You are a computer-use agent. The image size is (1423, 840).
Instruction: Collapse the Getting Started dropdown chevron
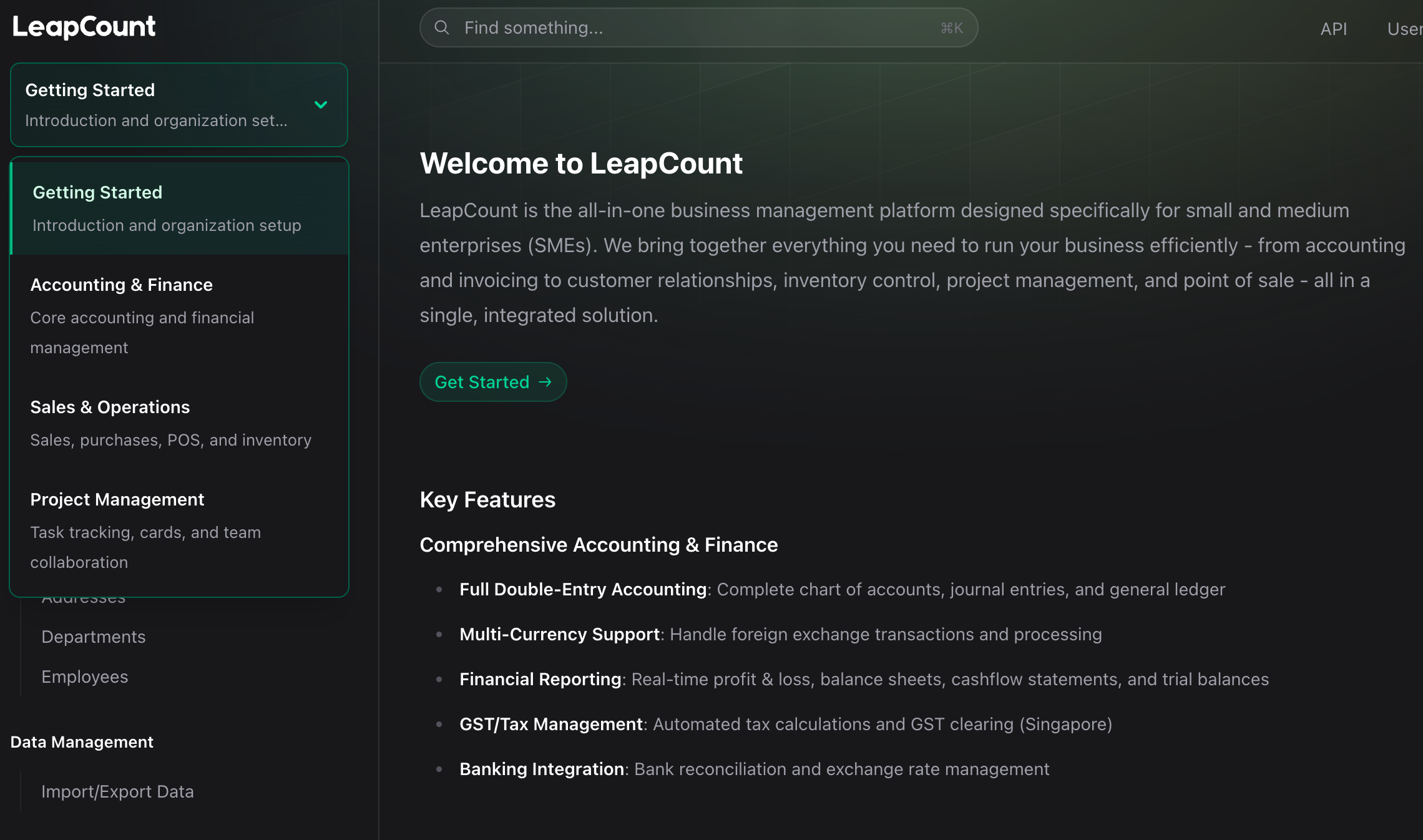point(321,105)
